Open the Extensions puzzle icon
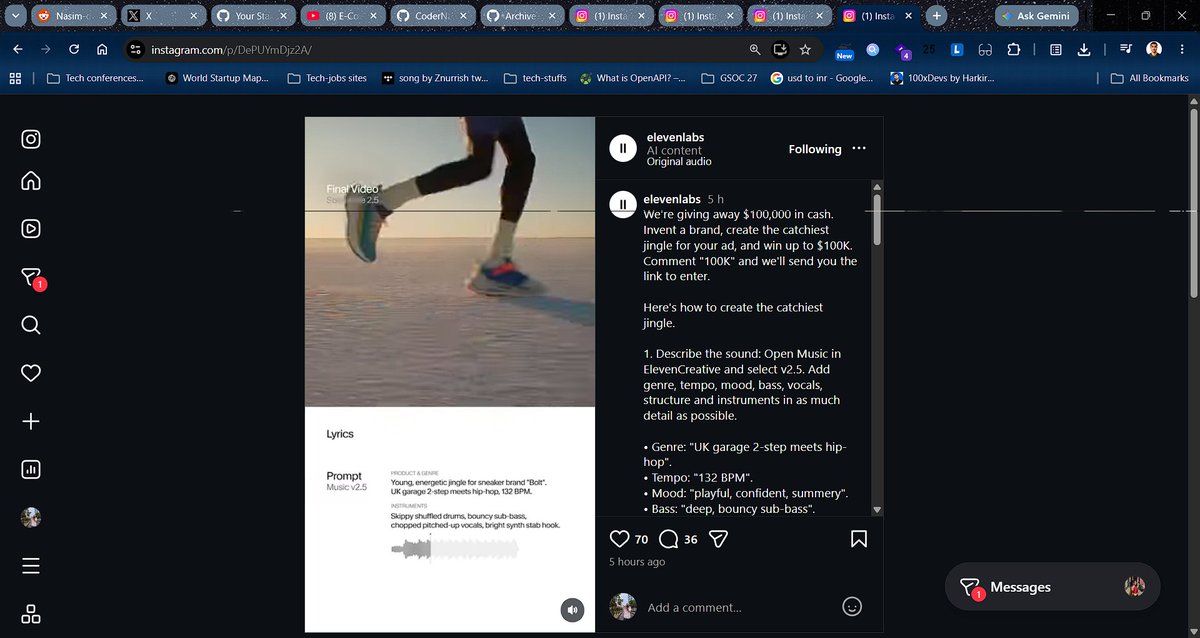Image resolution: width=1200 pixels, height=638 pixels. click(x=1013, y=49)
